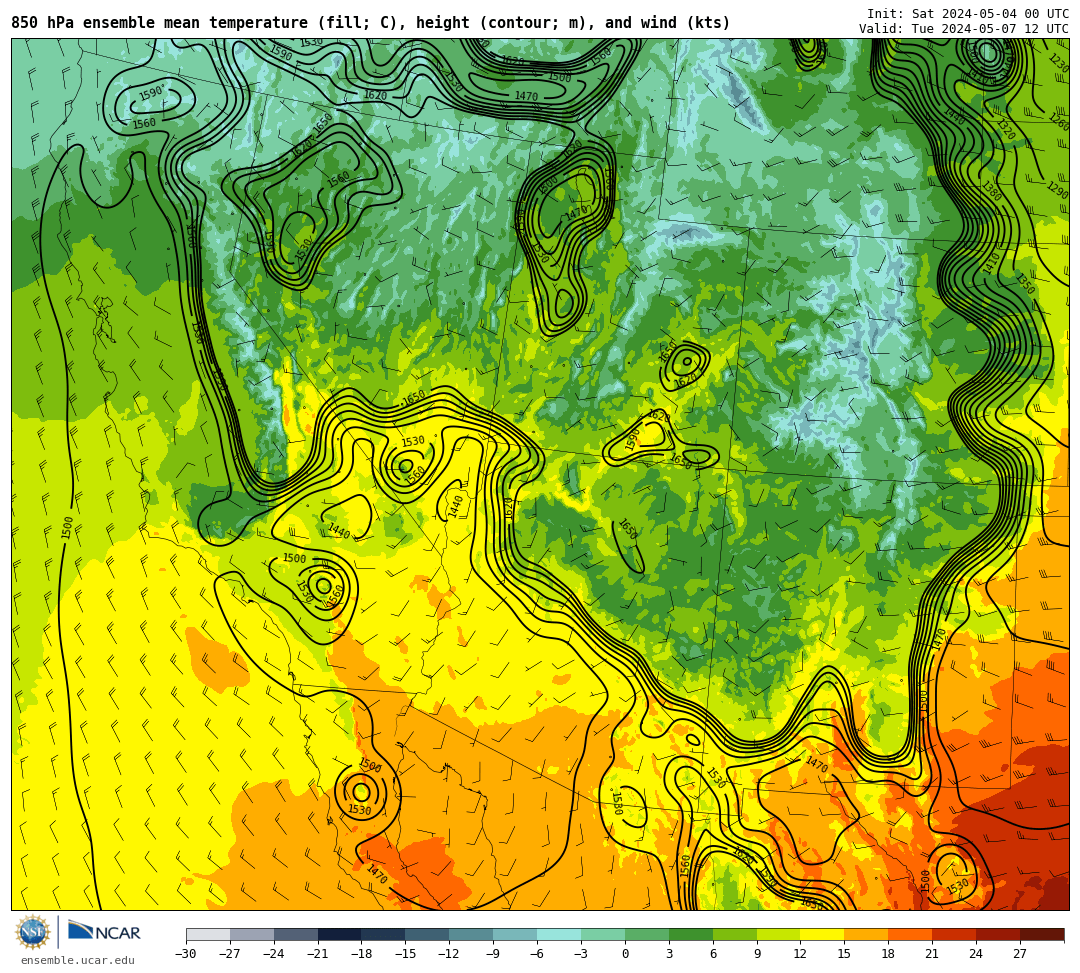This screenshot has height=973, width=1080.
Task: Click the positive 21 colorbar tick label
Action: pyautogui.click(x=933, y=954)
